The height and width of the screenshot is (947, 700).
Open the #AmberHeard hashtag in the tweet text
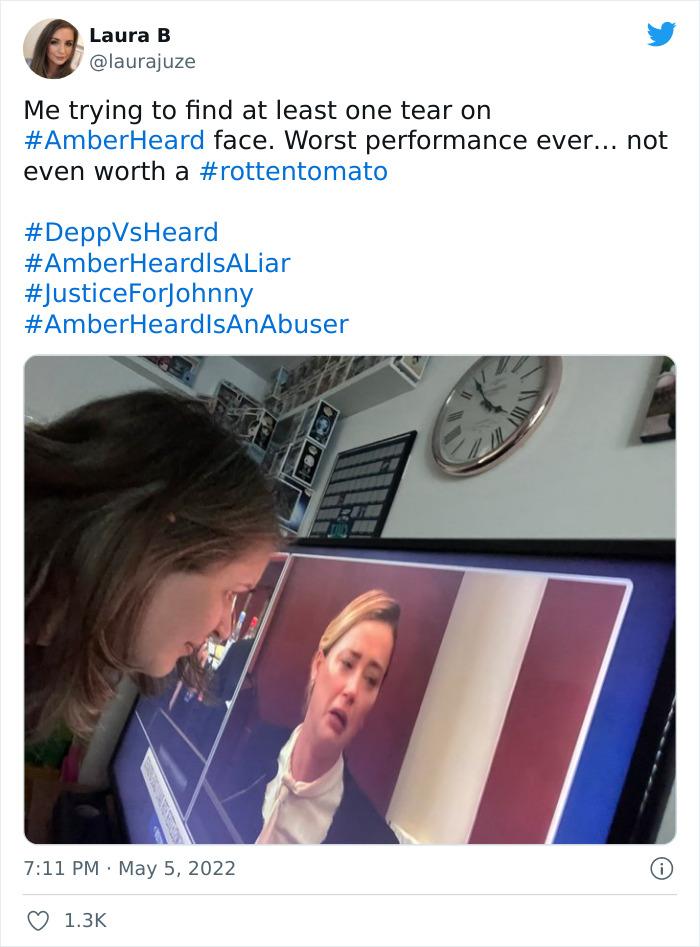114,141
